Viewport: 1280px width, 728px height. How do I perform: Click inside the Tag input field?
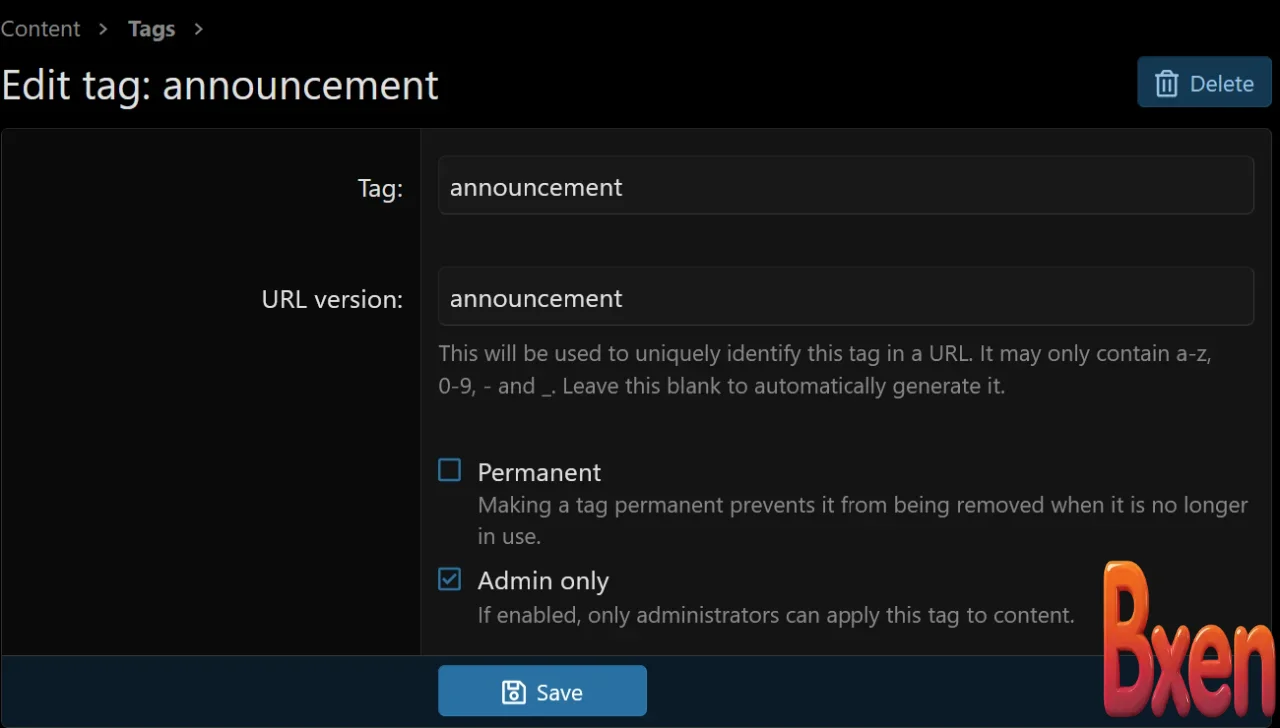tap(846, 185)
